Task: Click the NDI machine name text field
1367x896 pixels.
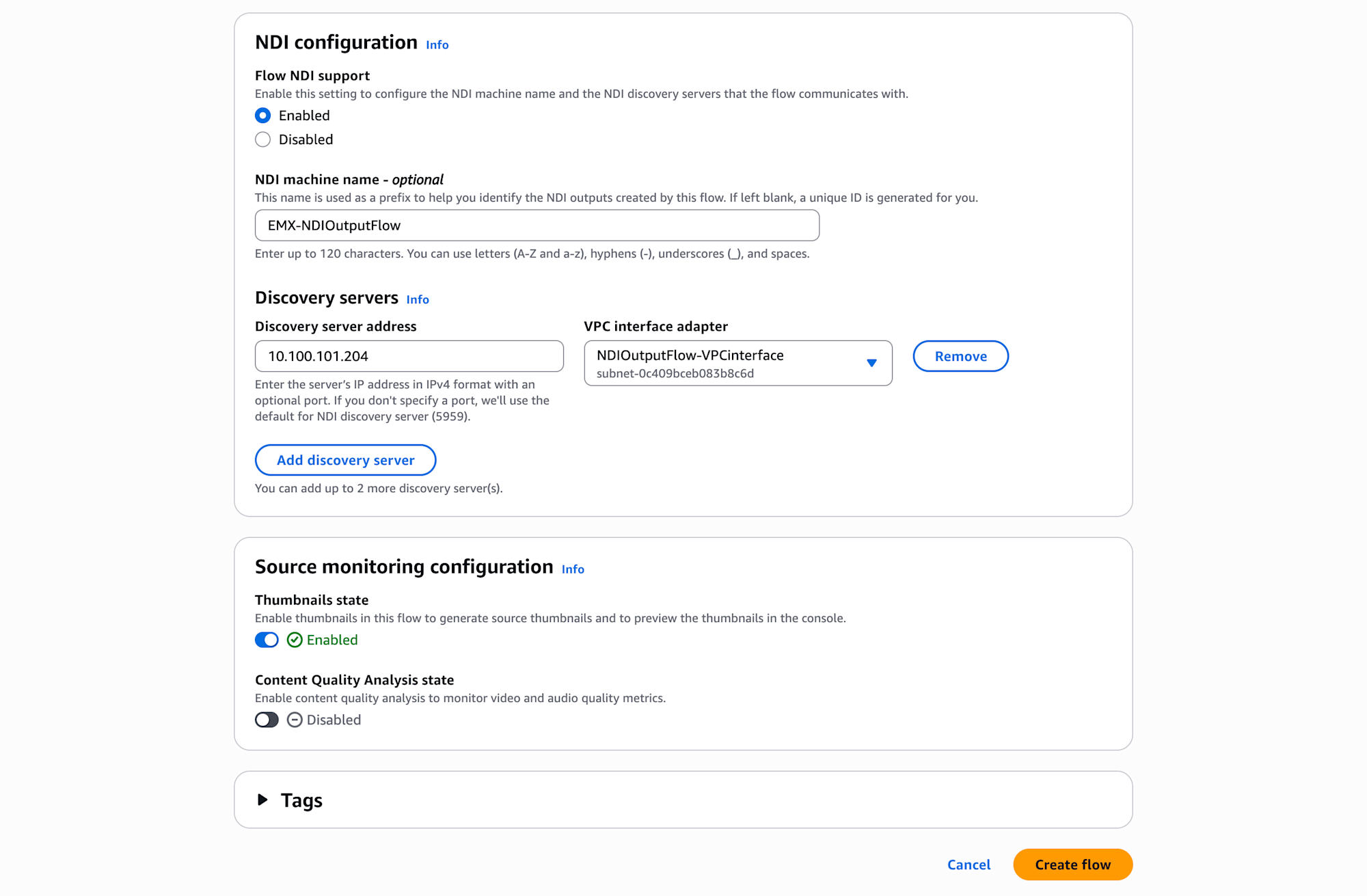Action: coord(537,226)
